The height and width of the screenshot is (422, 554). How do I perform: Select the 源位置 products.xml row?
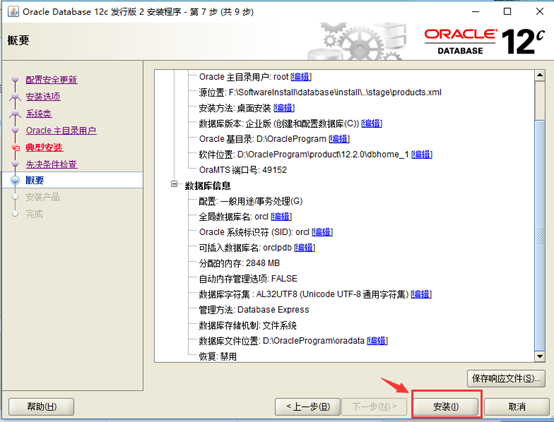pos(320,92)
